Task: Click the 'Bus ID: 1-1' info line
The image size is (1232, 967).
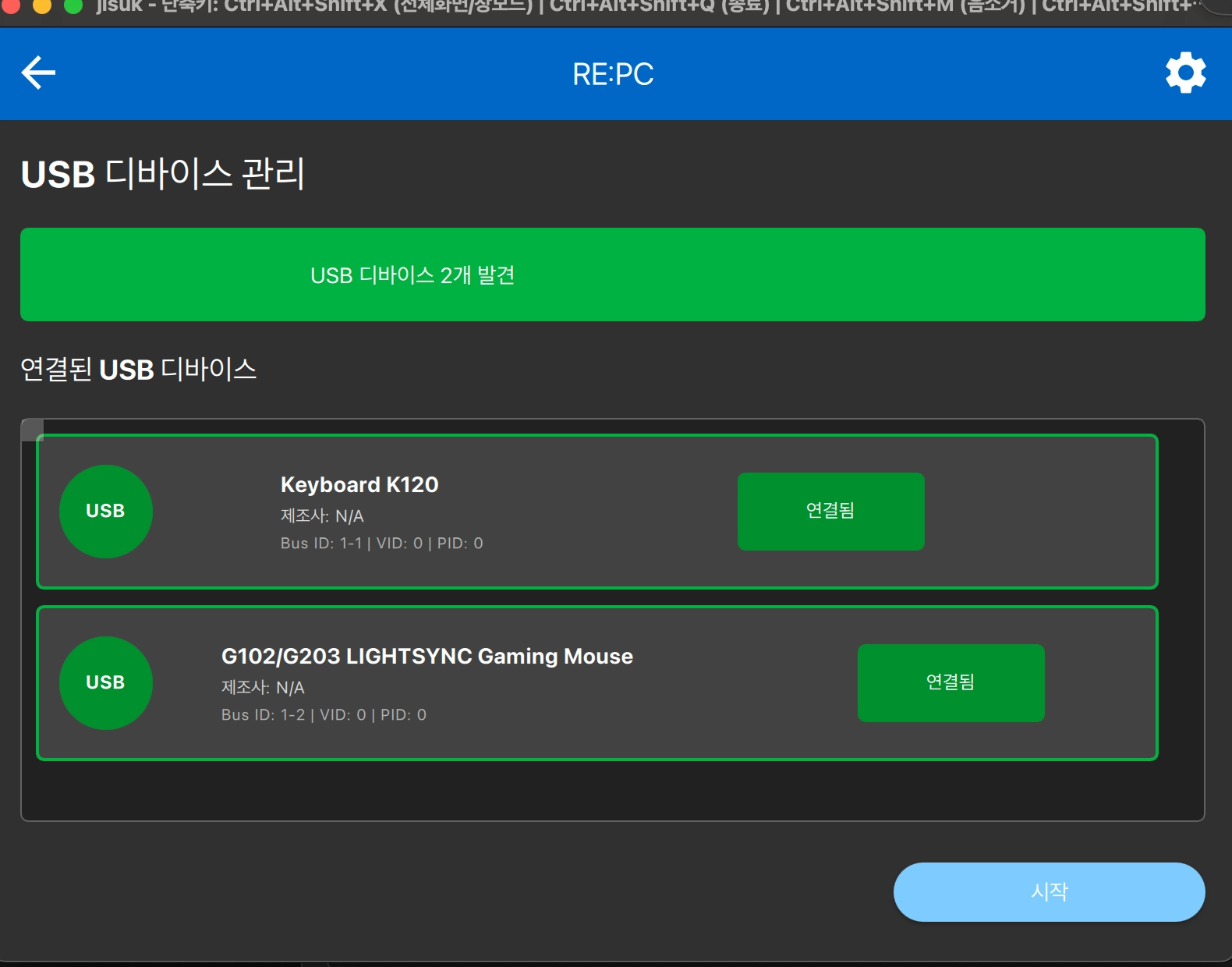Action: [382, 544]
